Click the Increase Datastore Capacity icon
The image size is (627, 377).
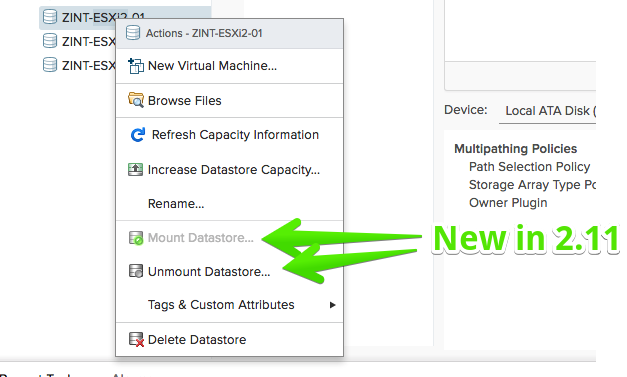coord(135,170)
